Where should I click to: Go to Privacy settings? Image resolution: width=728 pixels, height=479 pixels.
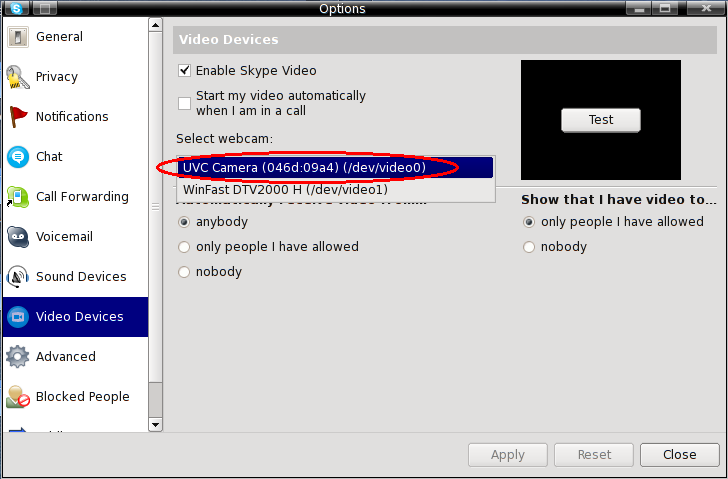[x=76, y=77]
